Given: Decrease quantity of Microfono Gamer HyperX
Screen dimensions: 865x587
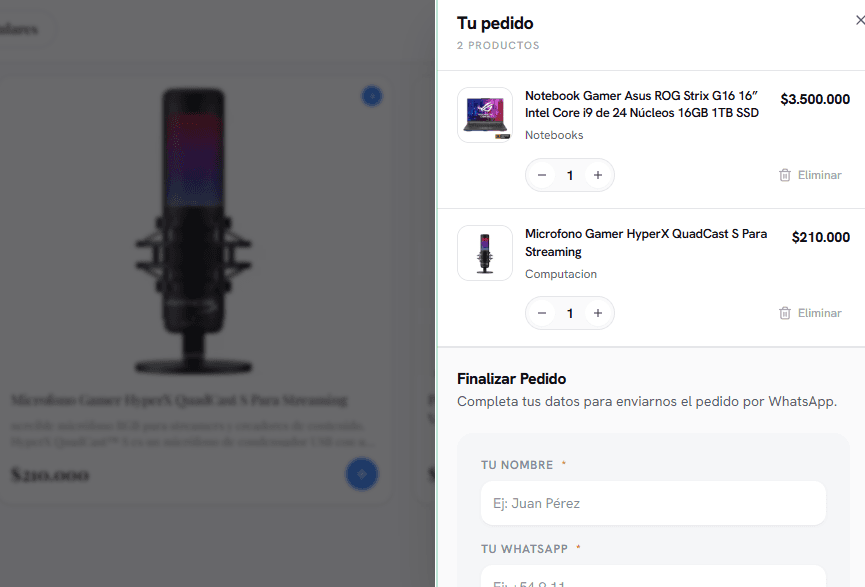Looking at the screenshot, I should 542,313.
